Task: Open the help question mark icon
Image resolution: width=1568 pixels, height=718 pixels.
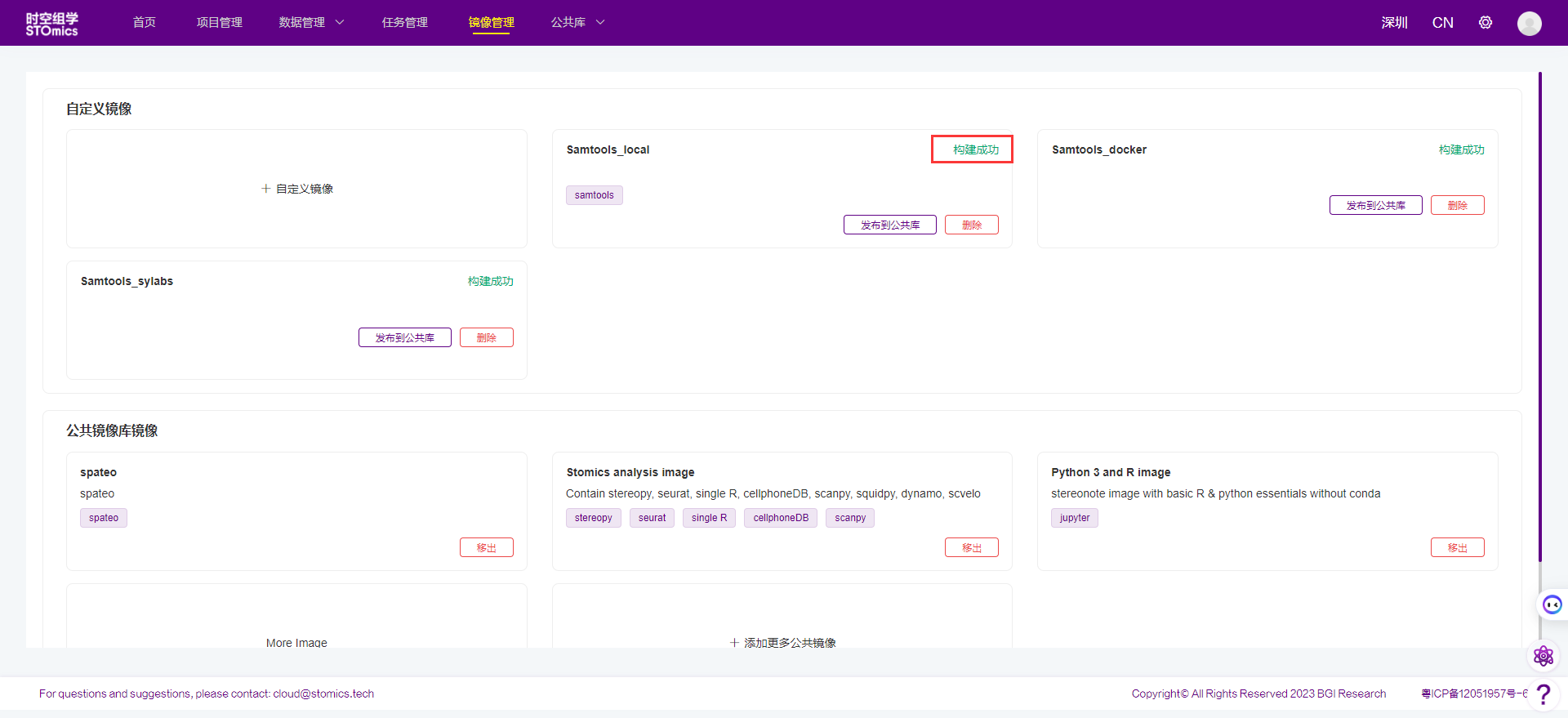Action: (1543, 694)
